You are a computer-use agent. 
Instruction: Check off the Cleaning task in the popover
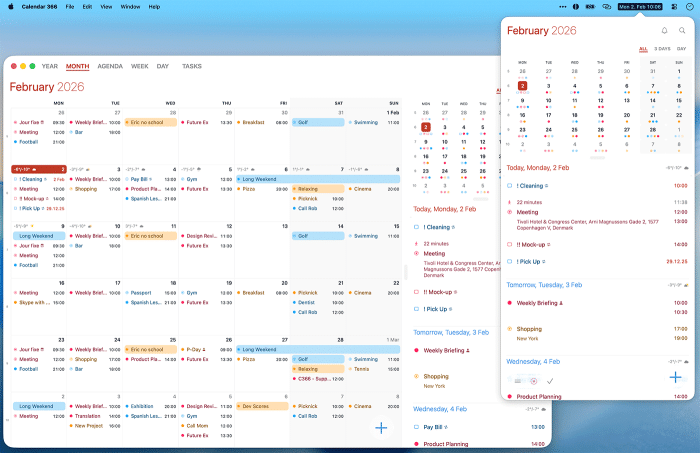(x=509, y=186)
